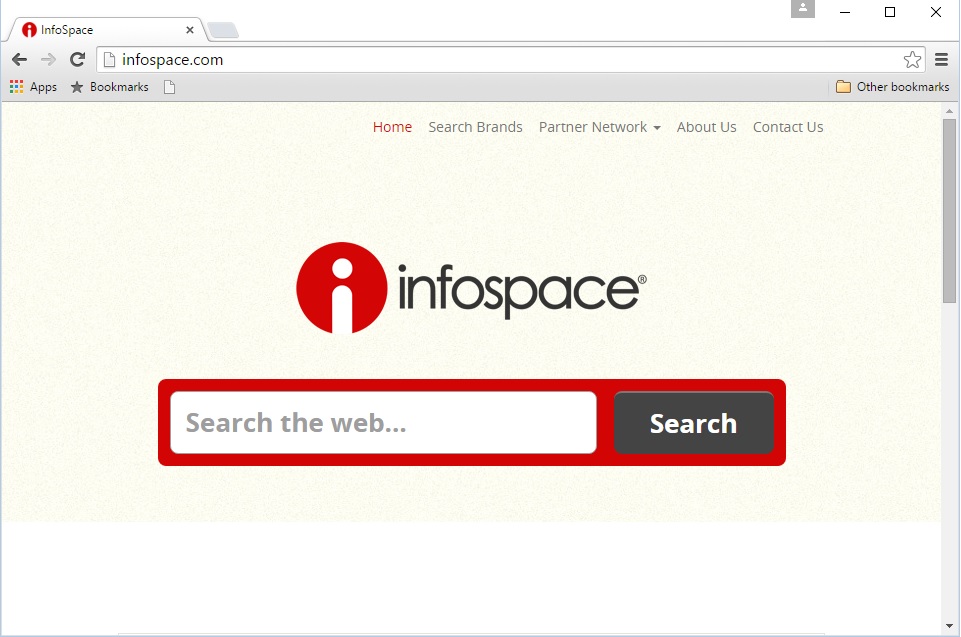961x637 pixels.
Task: Click the scrollbar down arrow
Action: (x=949, y=626)
